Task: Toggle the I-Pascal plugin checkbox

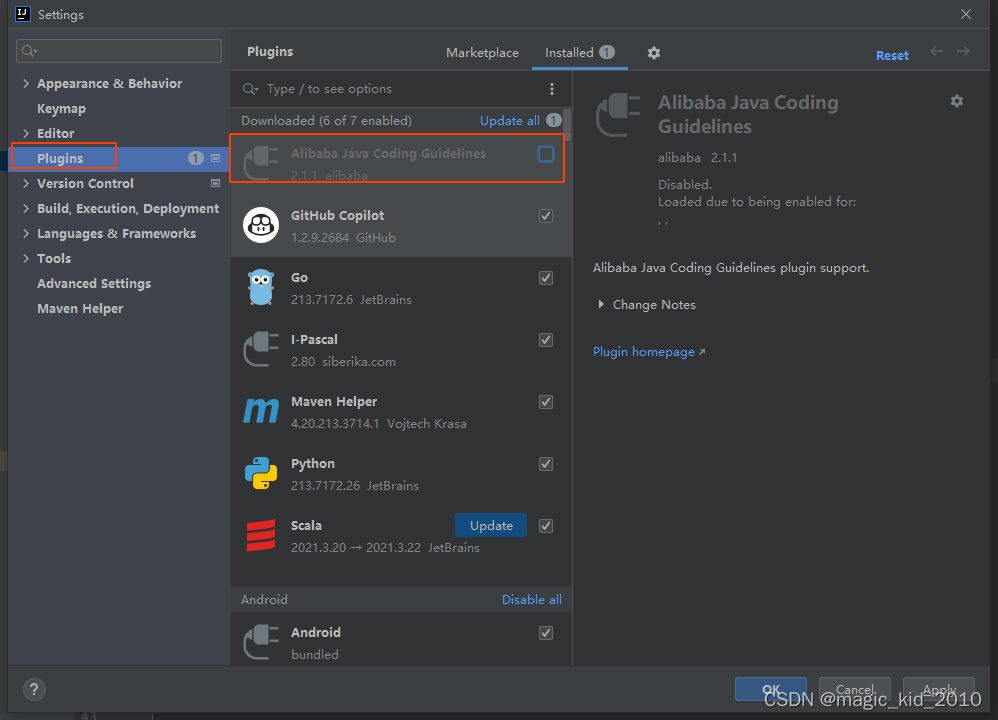Action: click(546, 340)
